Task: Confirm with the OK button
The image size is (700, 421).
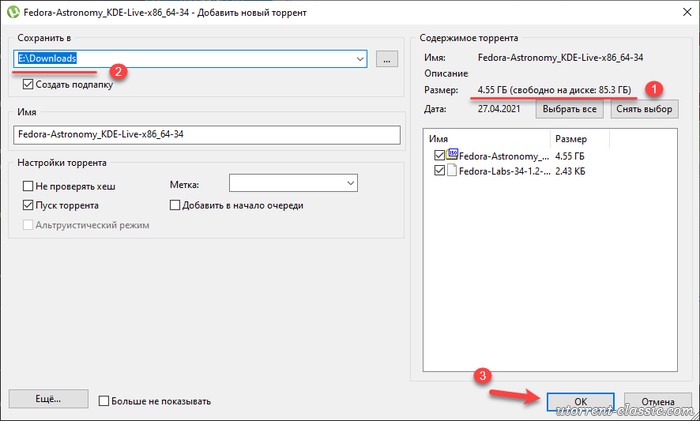Action: 580,402
